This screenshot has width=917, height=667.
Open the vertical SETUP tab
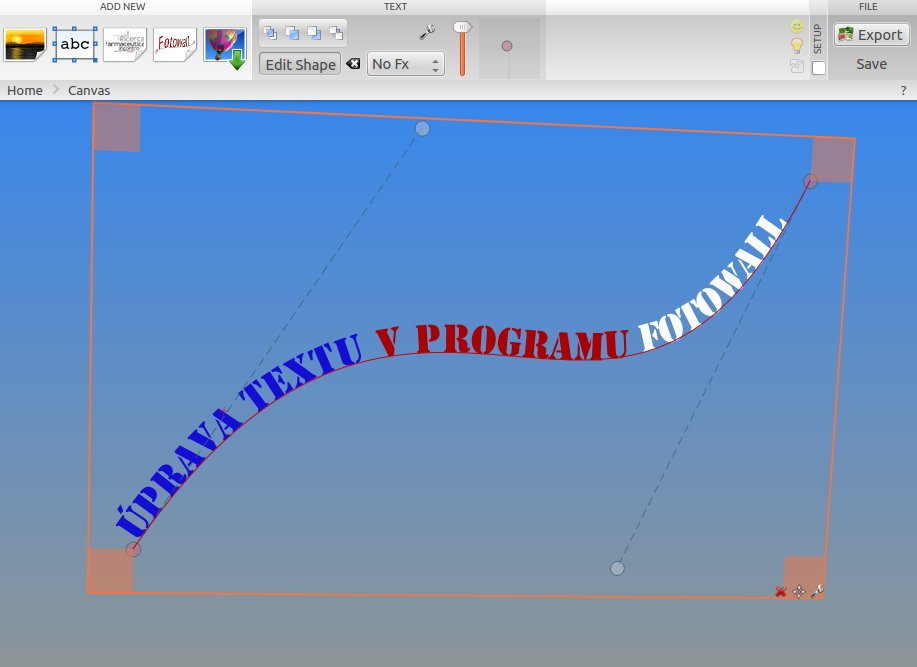point(818,39)
